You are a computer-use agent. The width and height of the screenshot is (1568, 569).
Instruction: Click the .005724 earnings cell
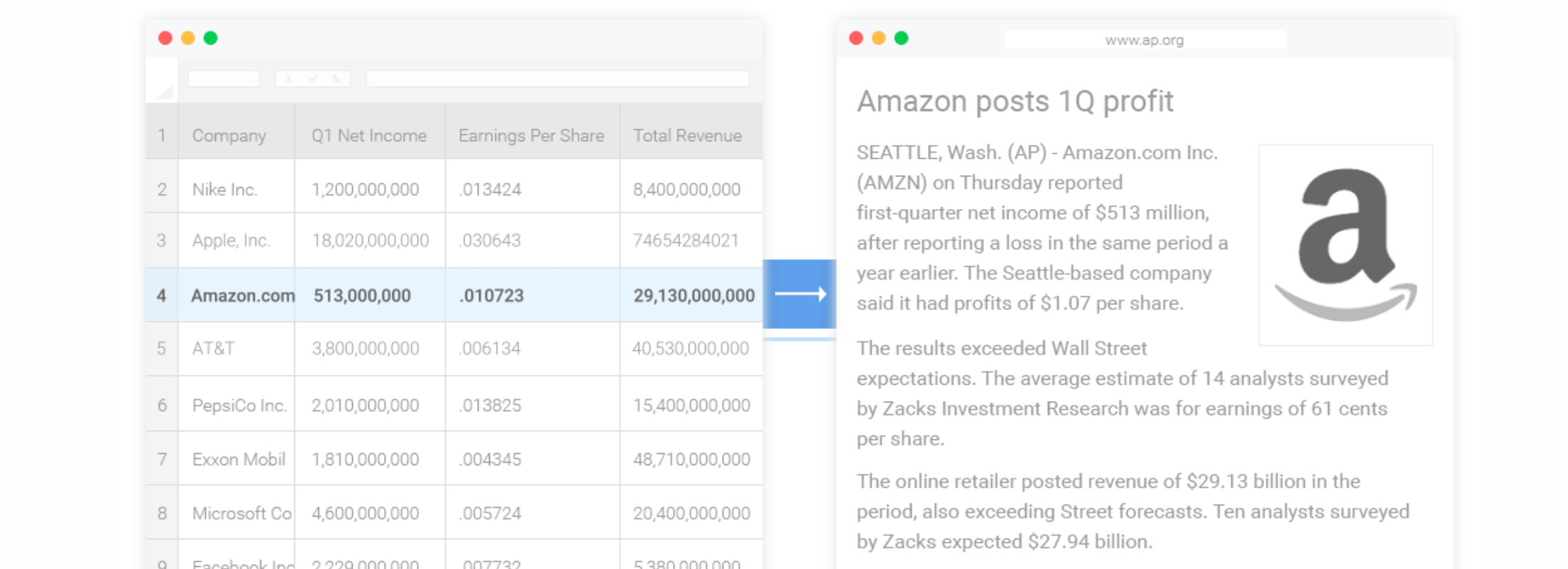click(532, 513)
